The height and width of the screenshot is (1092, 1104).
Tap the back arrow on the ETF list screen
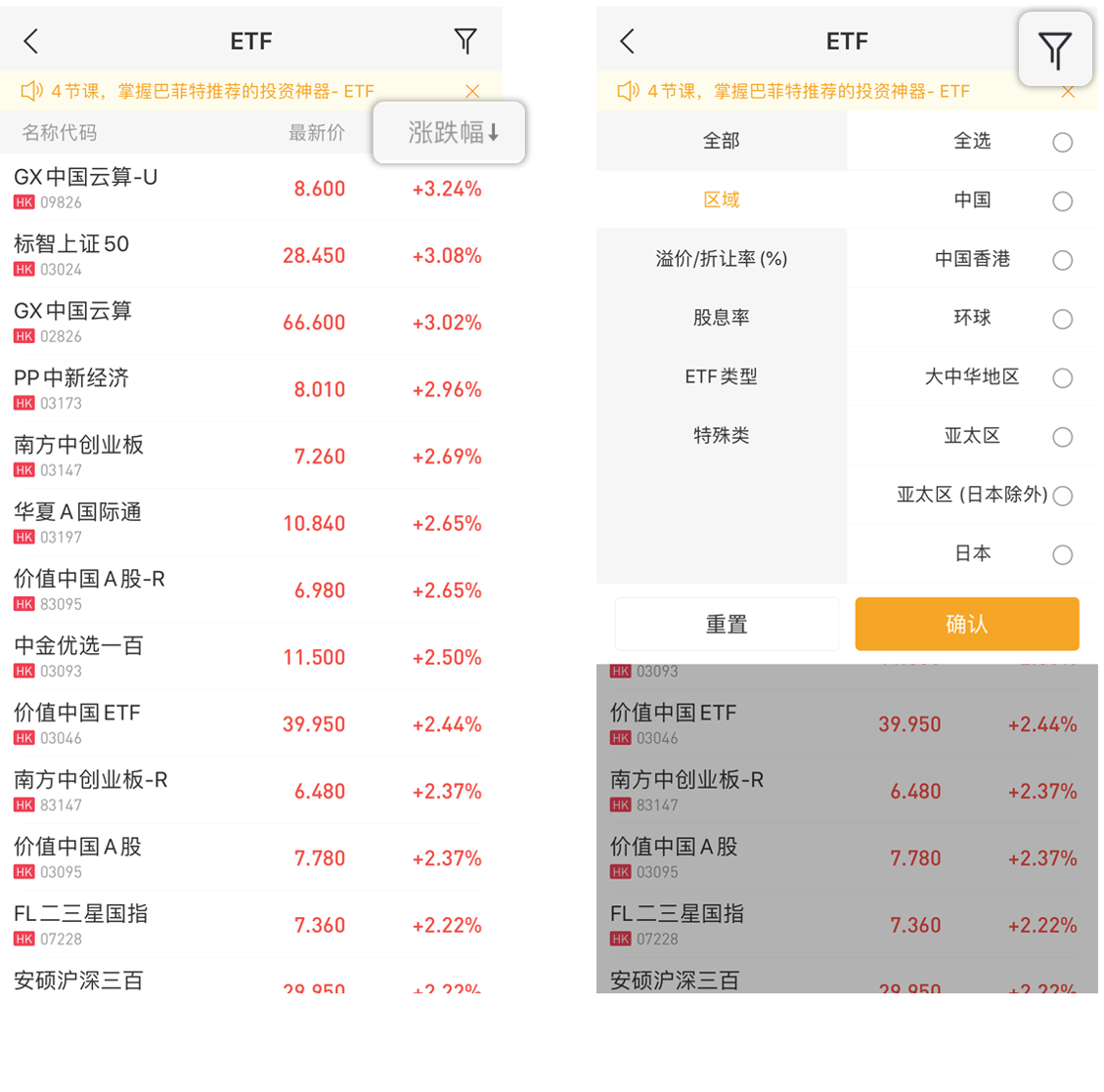point(30,41)
